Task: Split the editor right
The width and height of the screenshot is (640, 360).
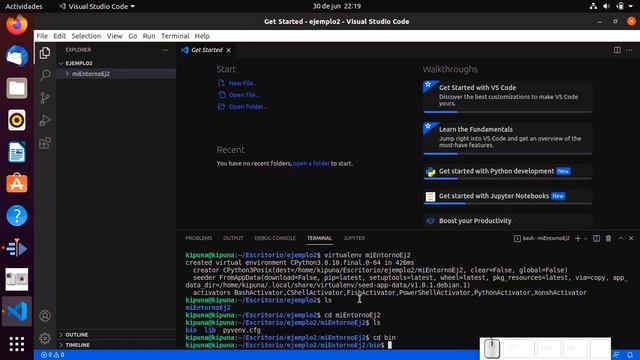Action: (617, 50)
